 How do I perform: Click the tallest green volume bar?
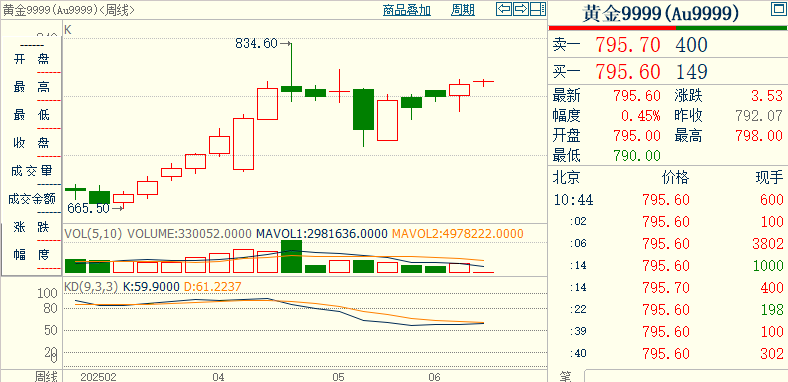(x=291, y=256)
